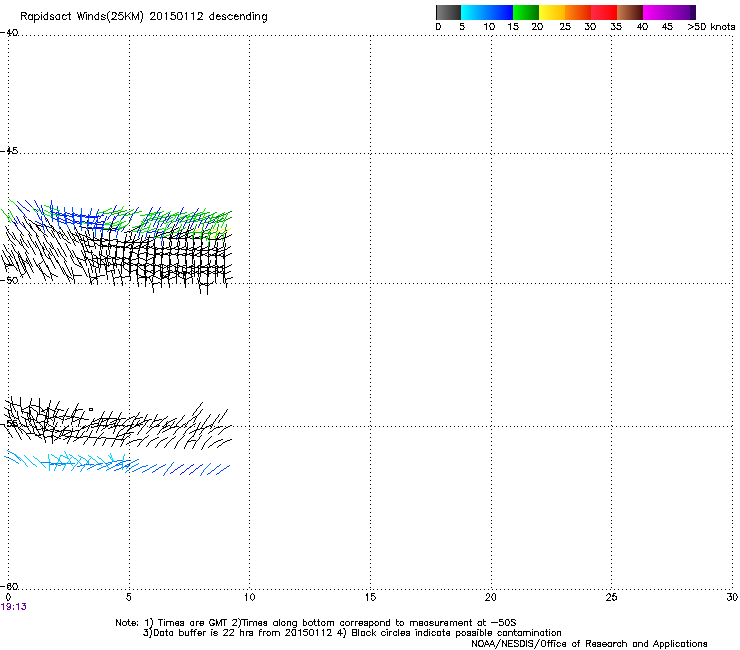Click the '-40' latitude axis label
The width and height of the screenshot is (740, 650).
tap(9, 33)
